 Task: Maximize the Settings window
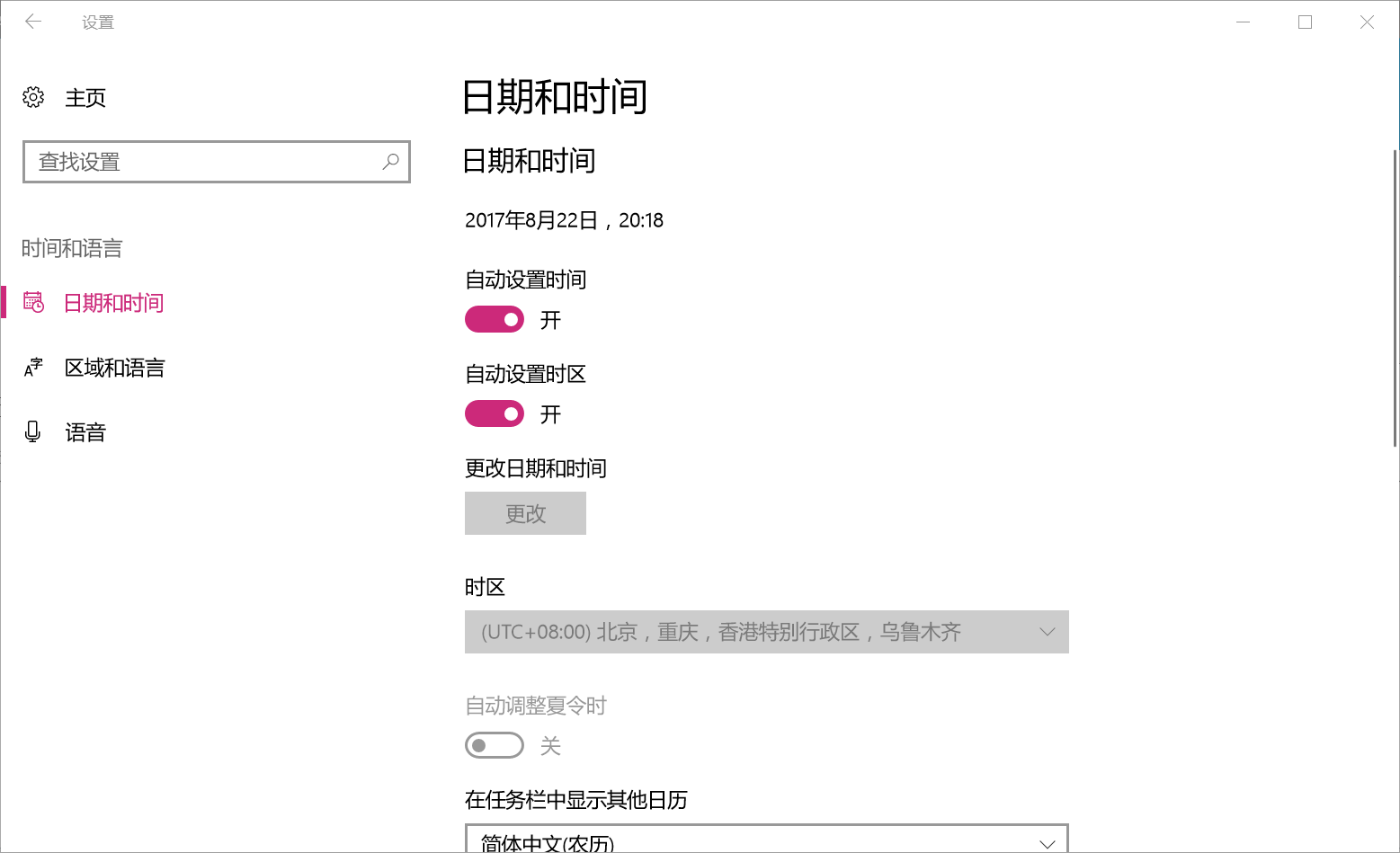[1305, 22]
